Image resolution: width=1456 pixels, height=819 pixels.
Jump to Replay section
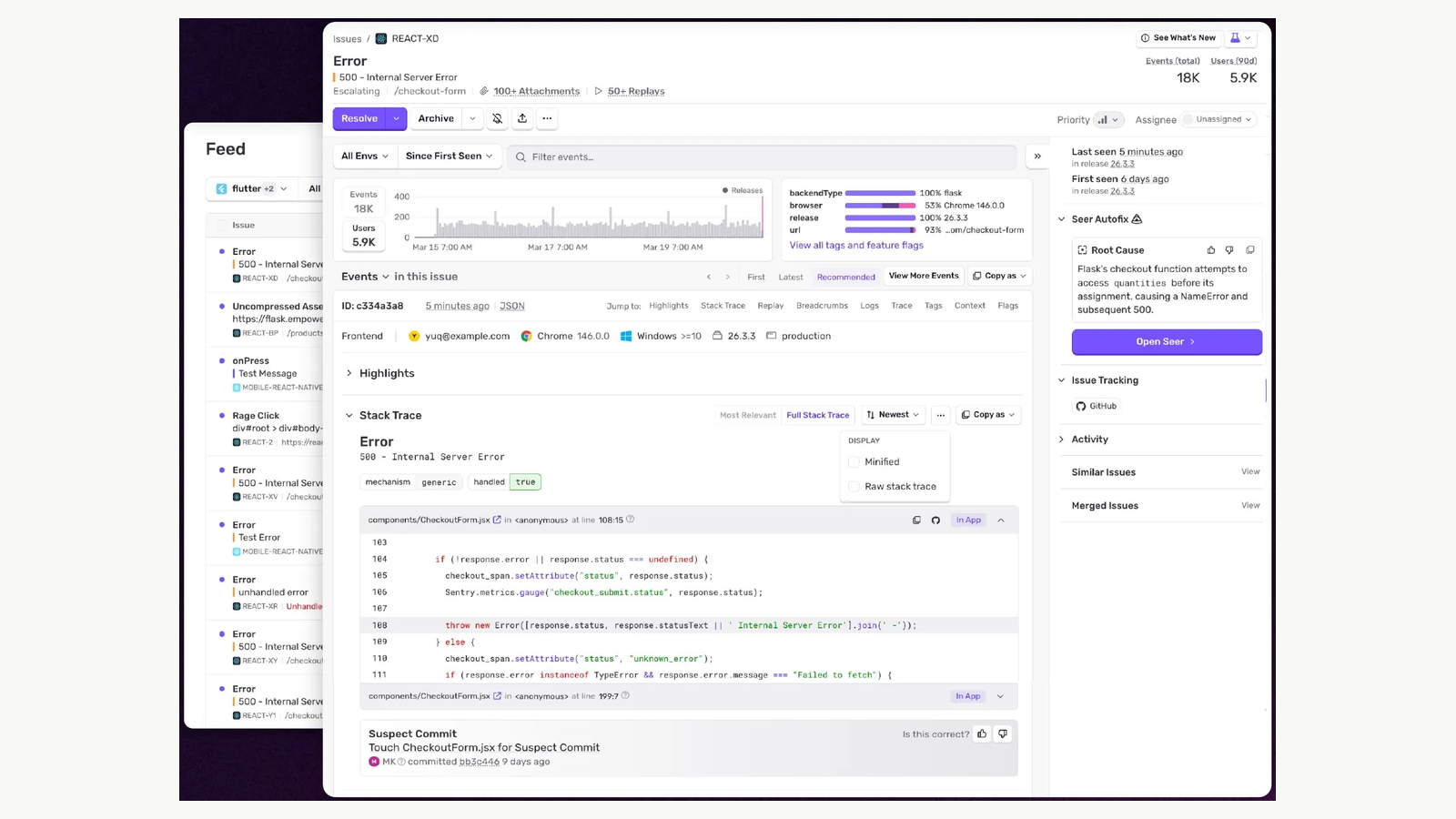point(770,306)
